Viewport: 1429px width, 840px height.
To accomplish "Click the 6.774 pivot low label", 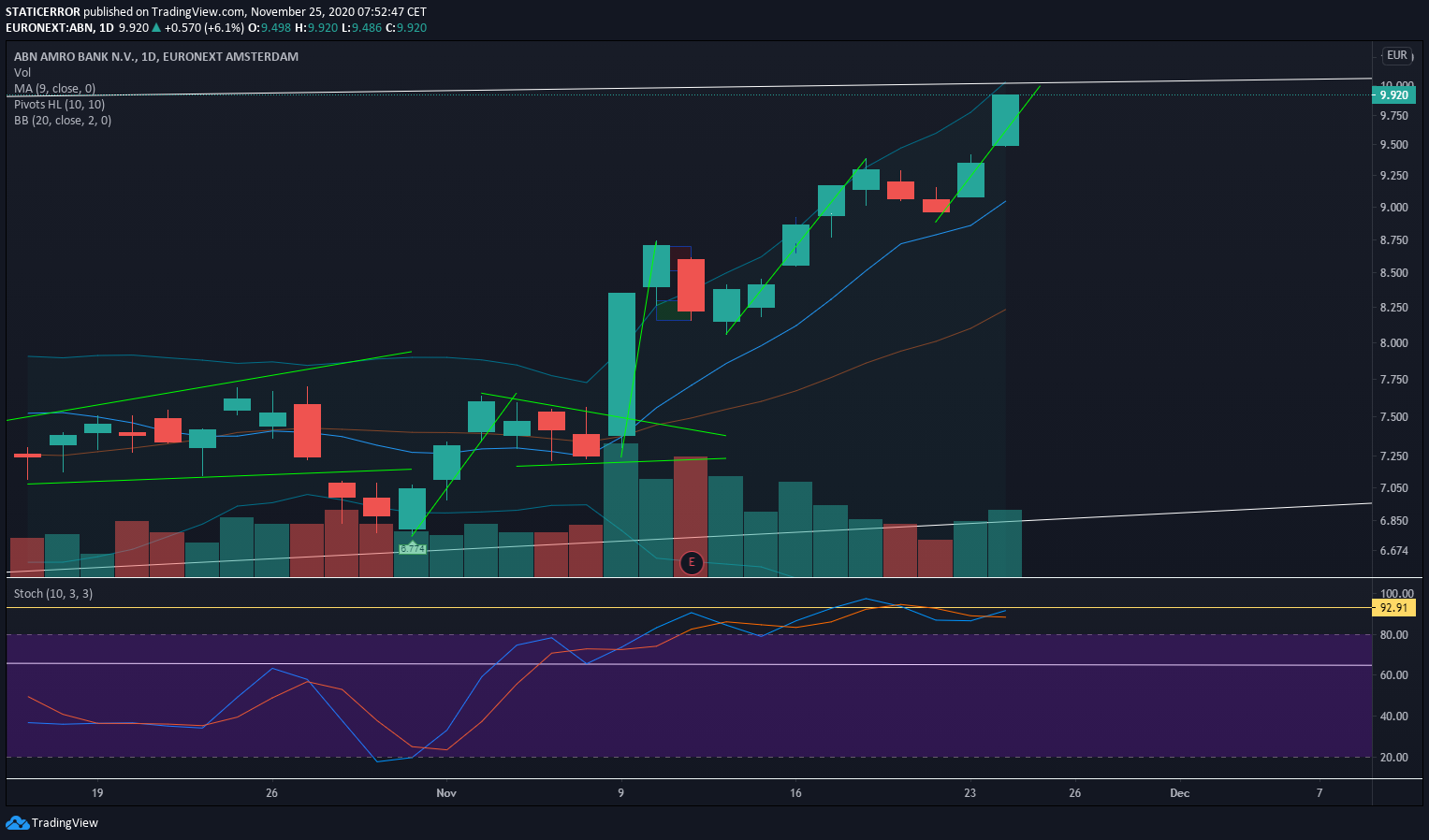I will pyautogui.click(x=413, y=549).
